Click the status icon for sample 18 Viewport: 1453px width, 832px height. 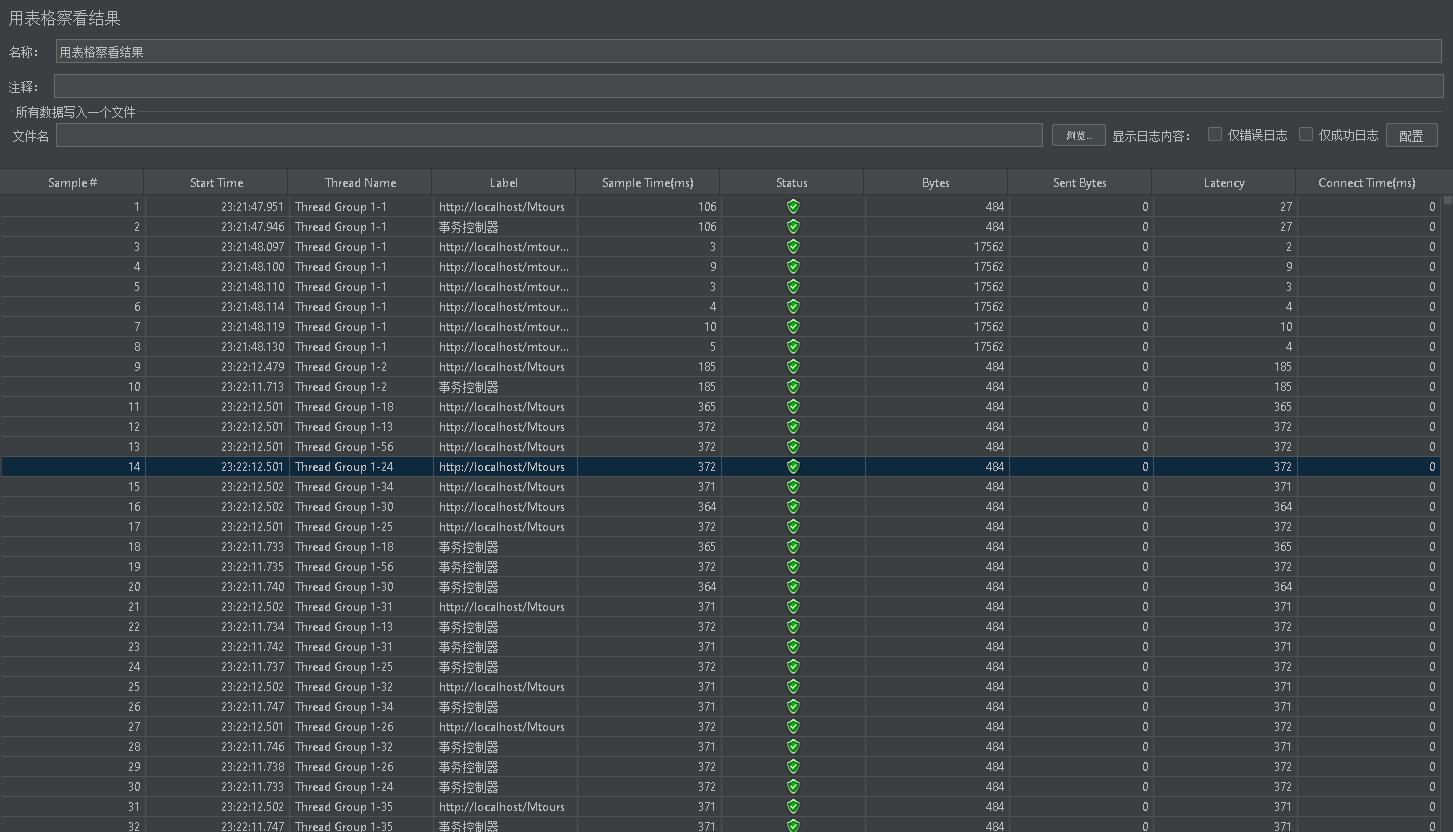coord(793,547)
